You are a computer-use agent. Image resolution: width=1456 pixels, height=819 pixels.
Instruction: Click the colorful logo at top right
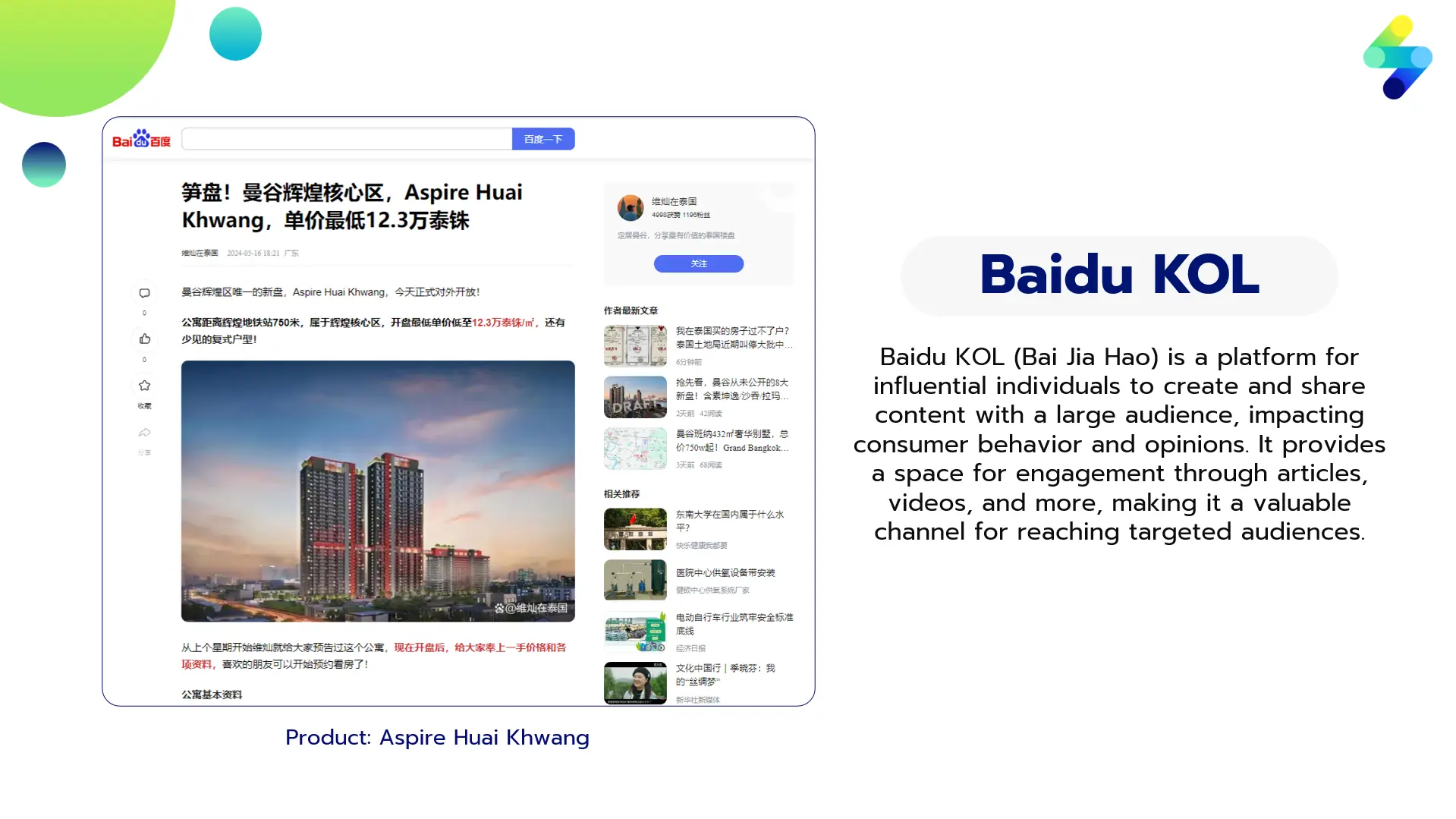(x=1398, y=57)
